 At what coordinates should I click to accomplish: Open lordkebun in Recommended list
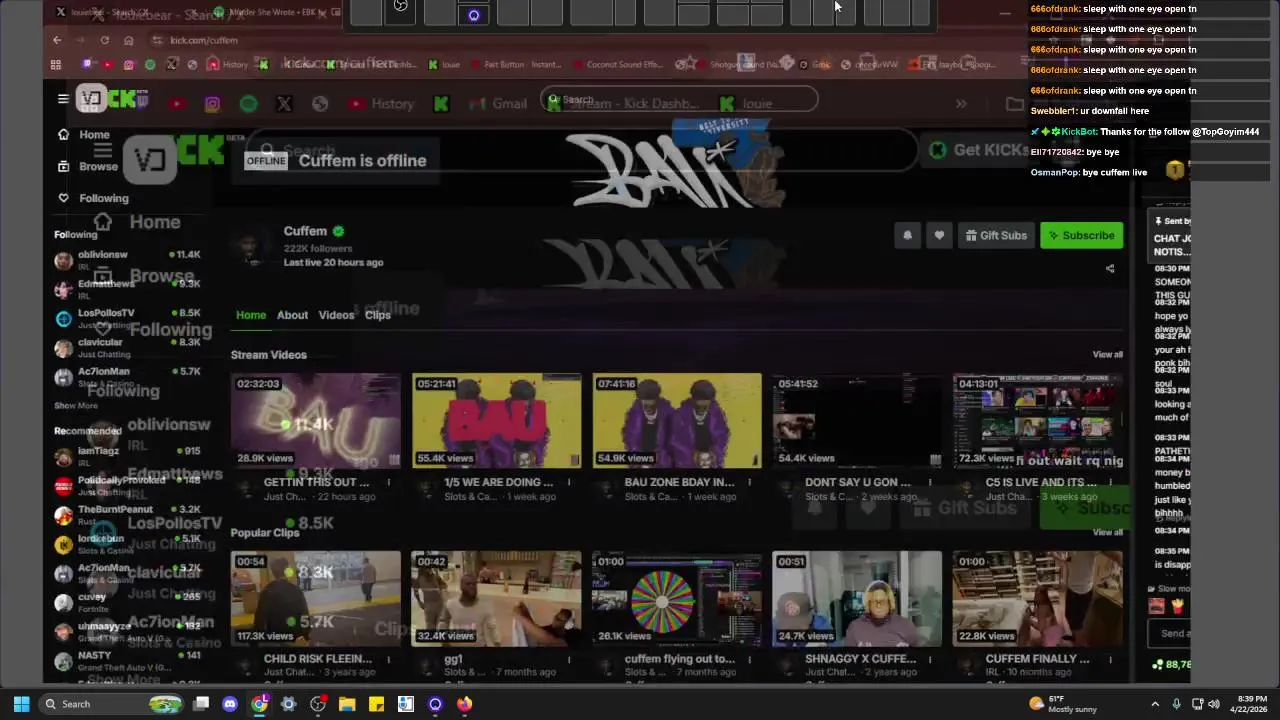pos(128,544)
